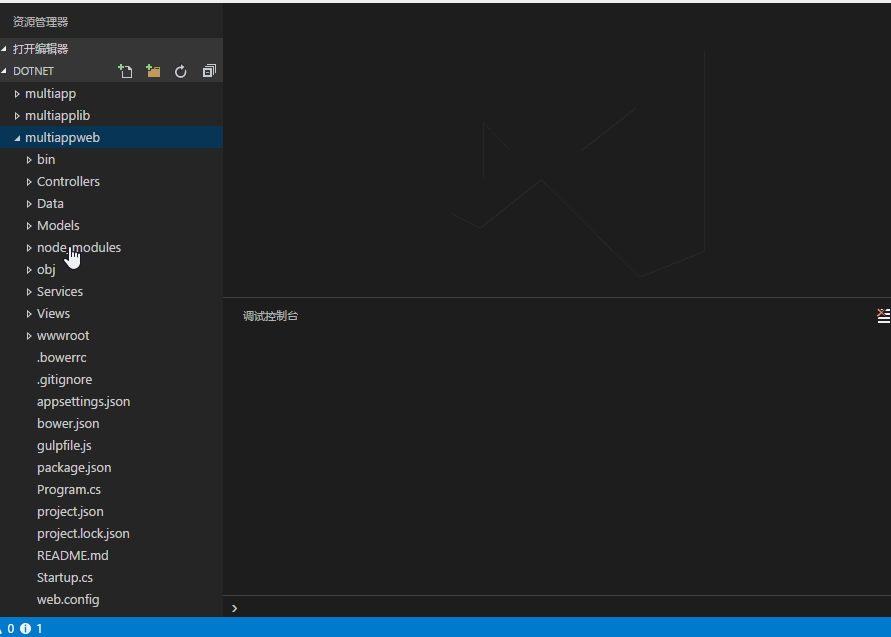This screenshot has width=891, height=637.
Task: Show the error count 0 in status bar
Action: (7, 628)
